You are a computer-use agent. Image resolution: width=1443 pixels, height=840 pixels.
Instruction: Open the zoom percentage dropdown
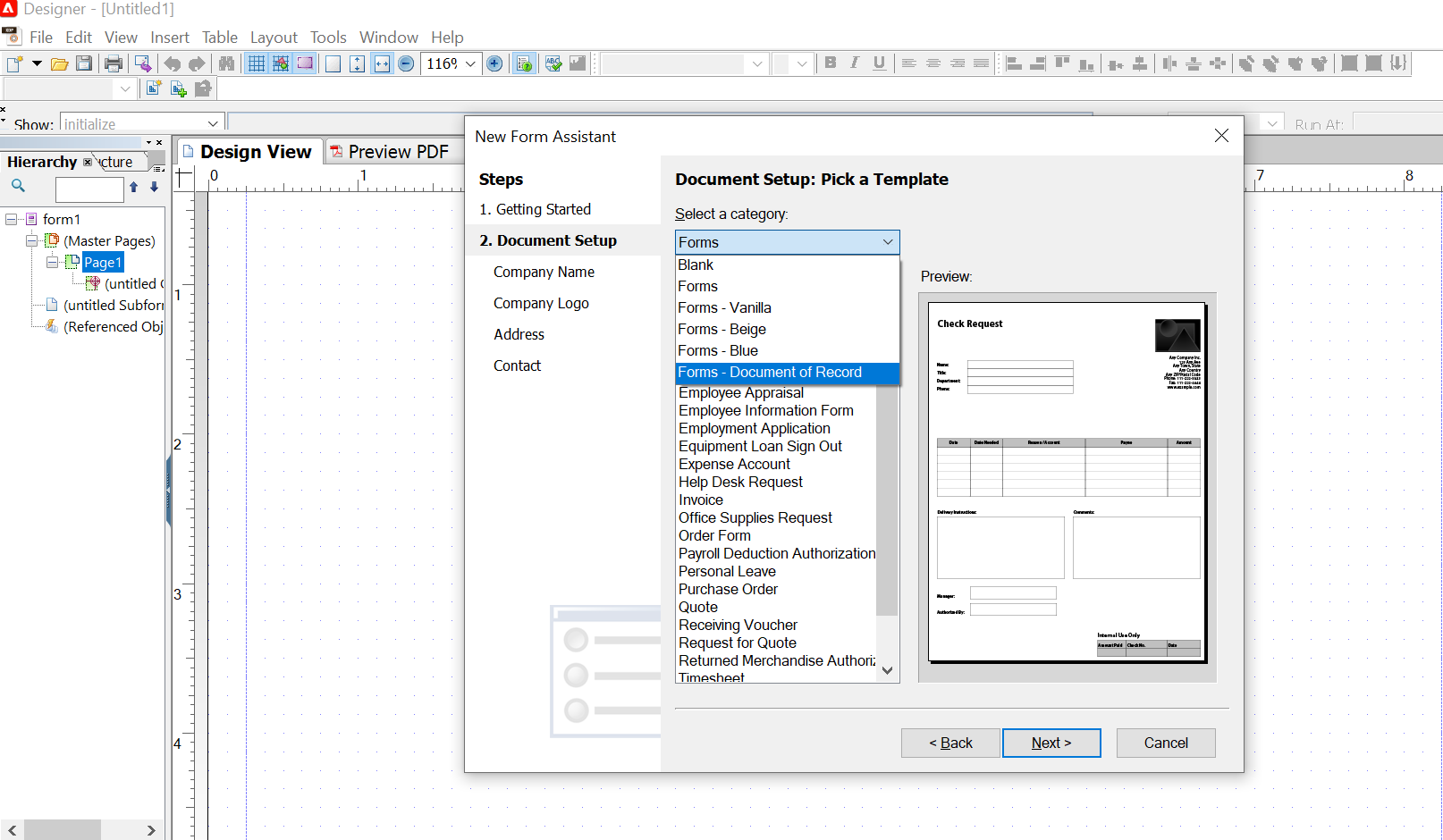[470, 63]
